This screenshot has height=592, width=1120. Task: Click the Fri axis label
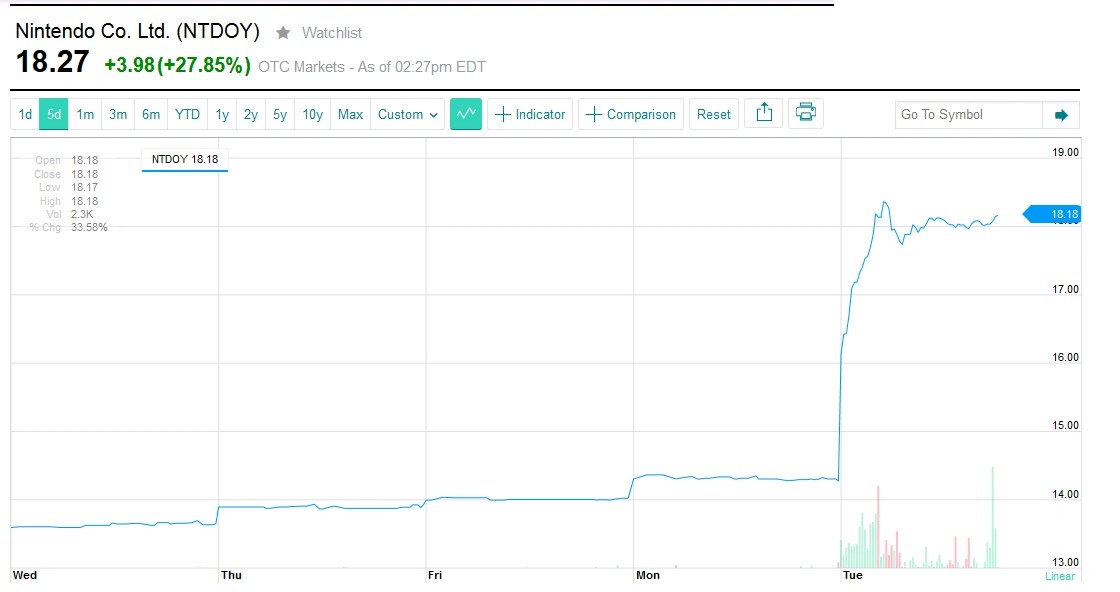coord(435,575)
